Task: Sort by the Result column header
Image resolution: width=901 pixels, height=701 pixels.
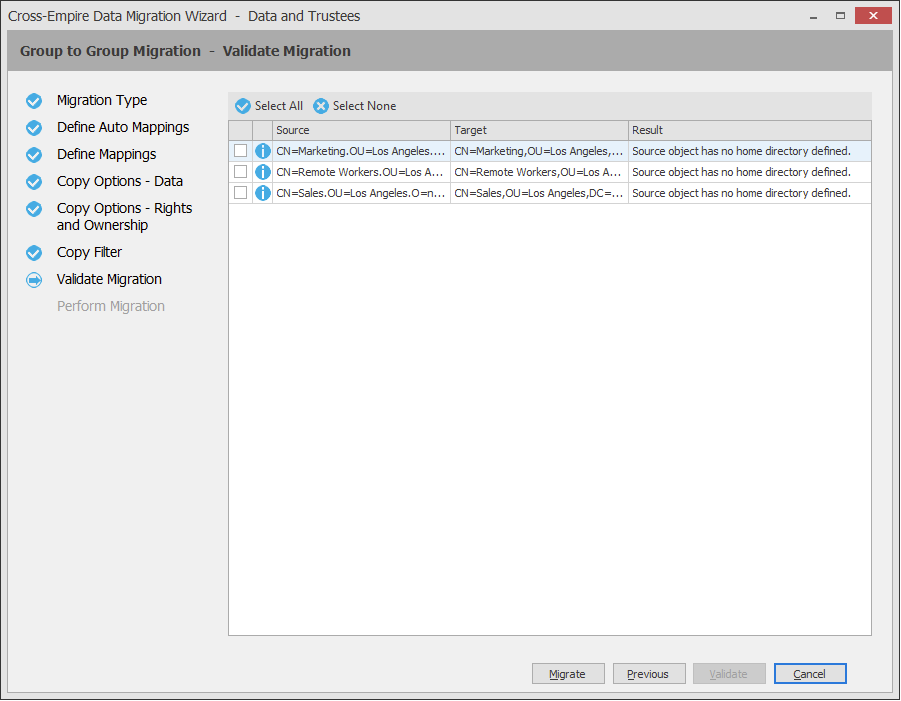Action: click(749, 130)
